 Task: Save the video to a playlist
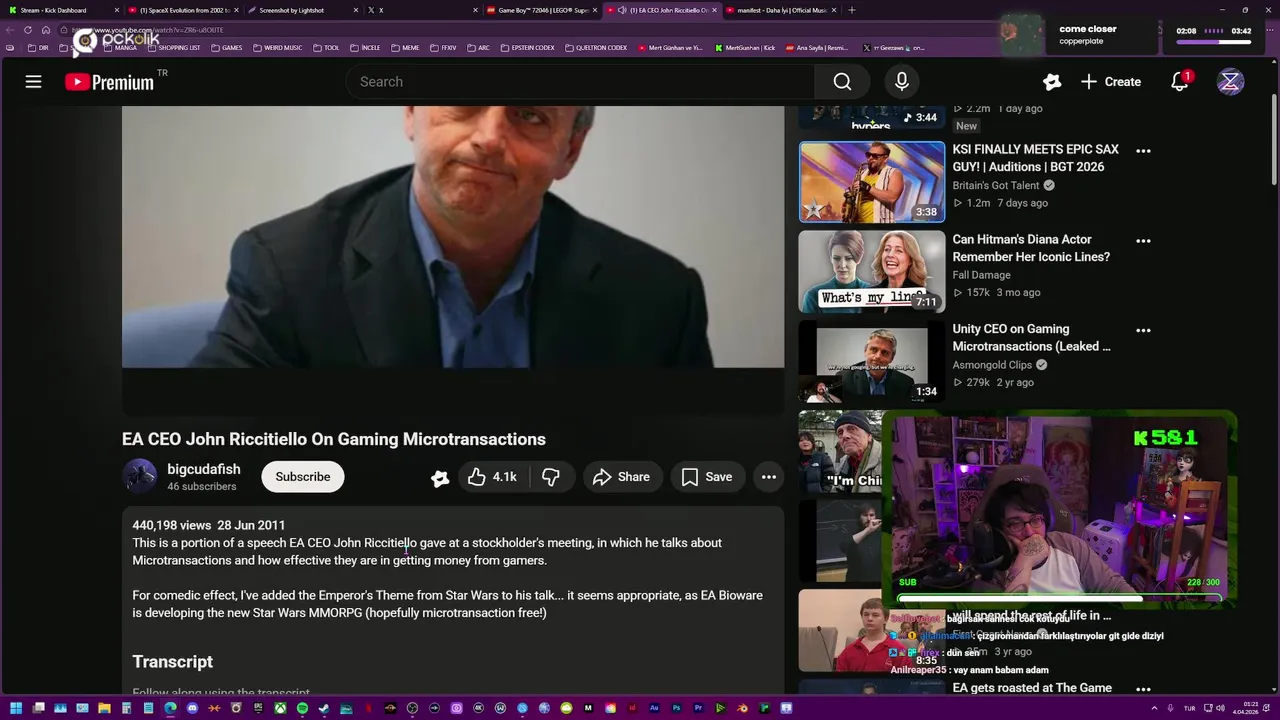[706, 477]
